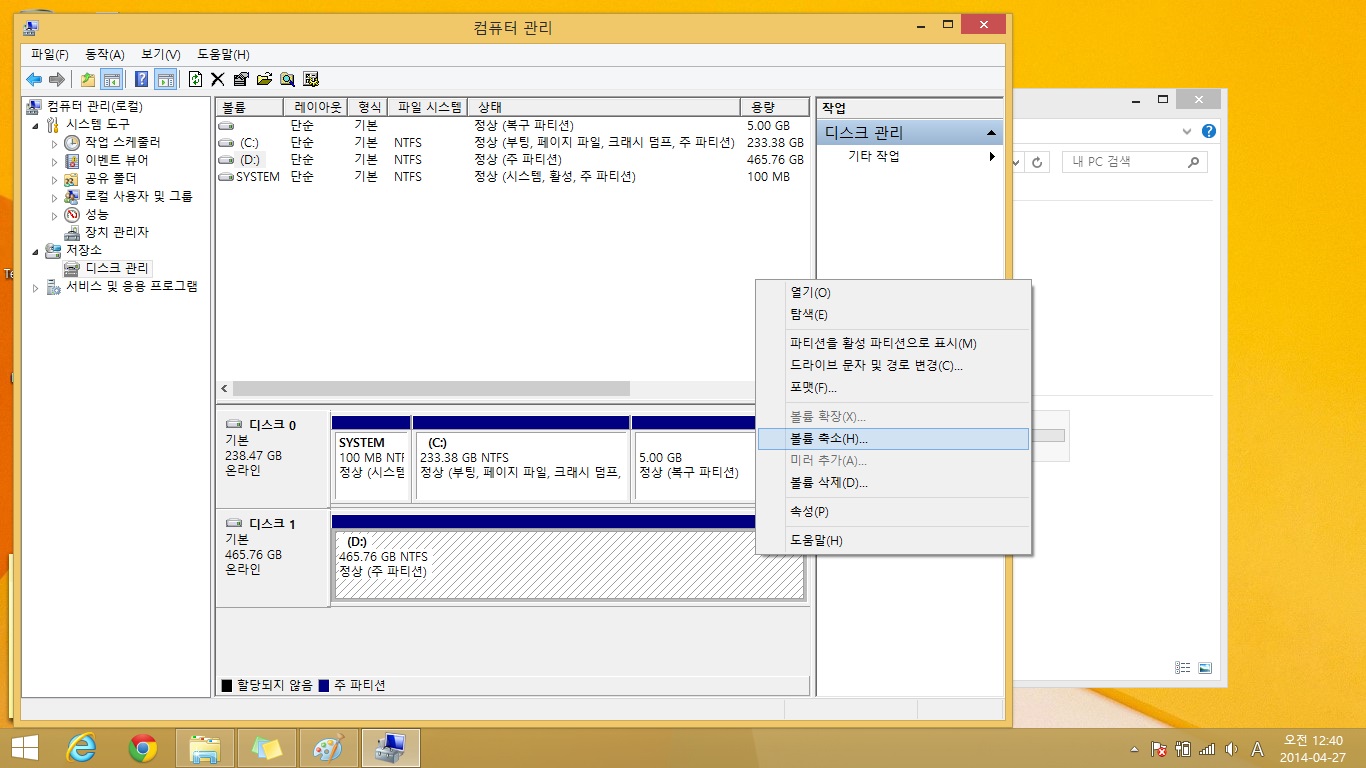The height and width of the screenshot is (768, 1366).
Task: Collapse the 디스크 관리 actions section
Action: coord(991,133)
